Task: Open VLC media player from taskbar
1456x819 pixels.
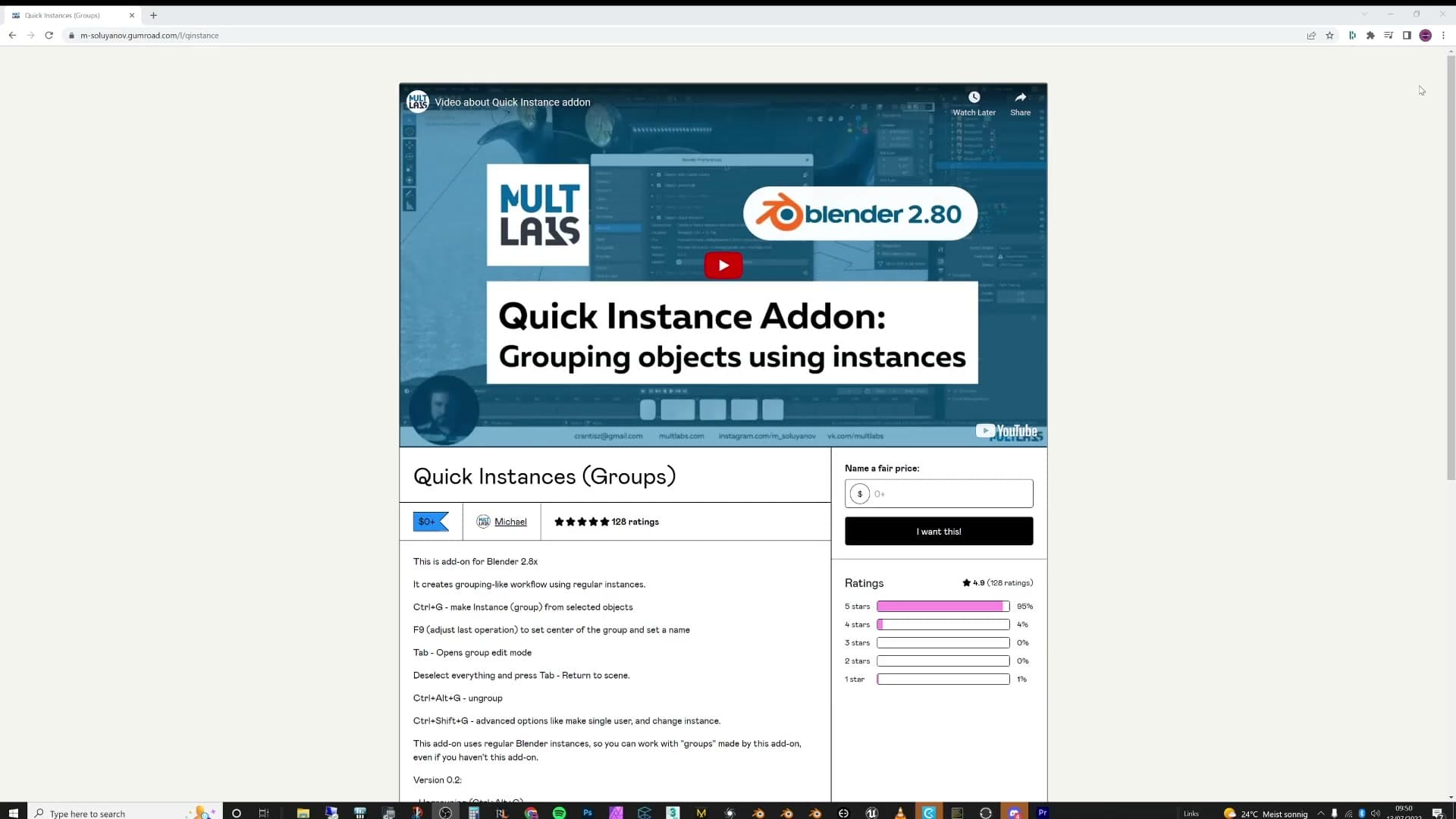Action: (900, 813)
